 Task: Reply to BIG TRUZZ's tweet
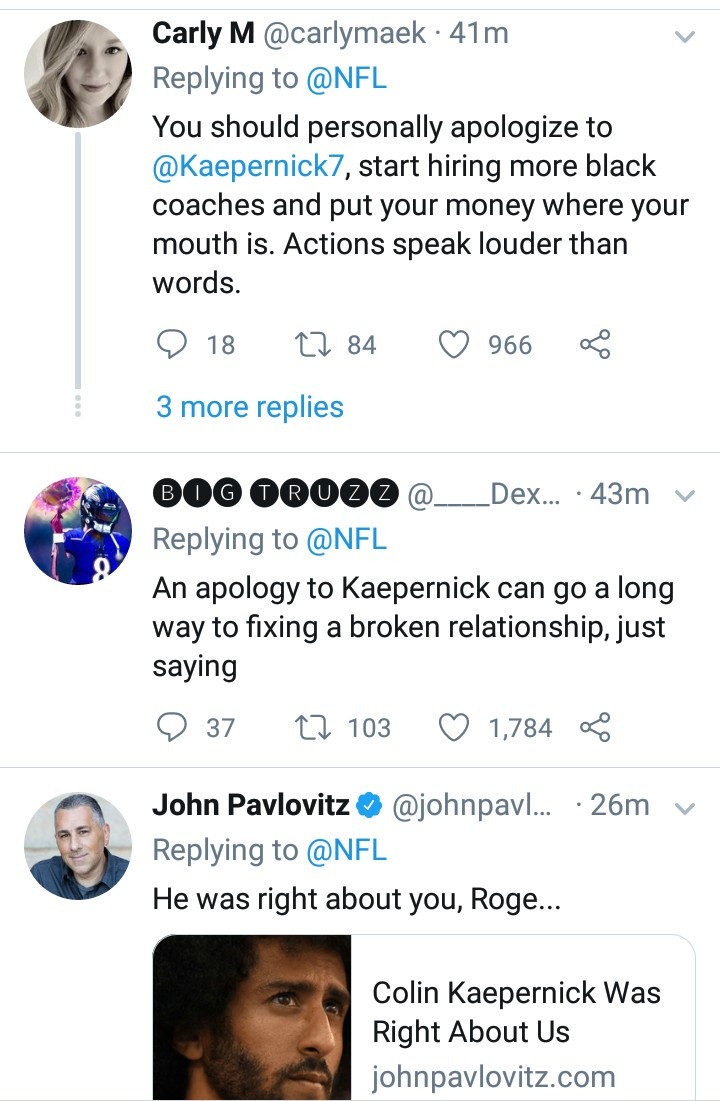tap(171, 727)
